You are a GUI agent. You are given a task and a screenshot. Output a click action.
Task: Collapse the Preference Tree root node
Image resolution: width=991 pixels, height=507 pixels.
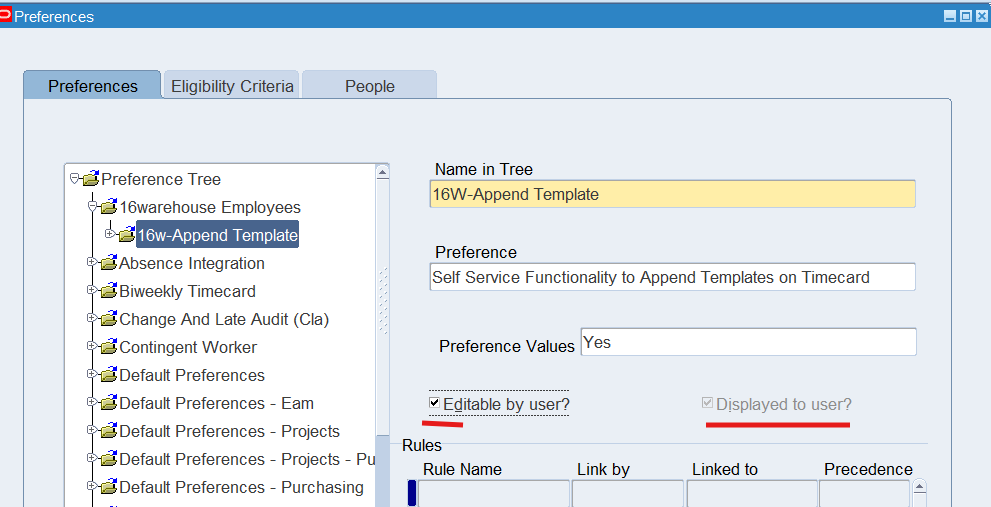click(74, 179)
